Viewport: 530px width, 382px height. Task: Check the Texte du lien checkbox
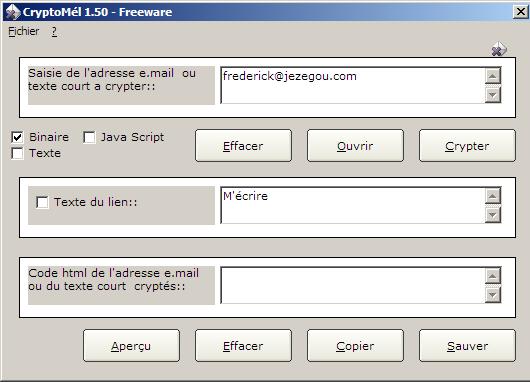coord(42,202)
